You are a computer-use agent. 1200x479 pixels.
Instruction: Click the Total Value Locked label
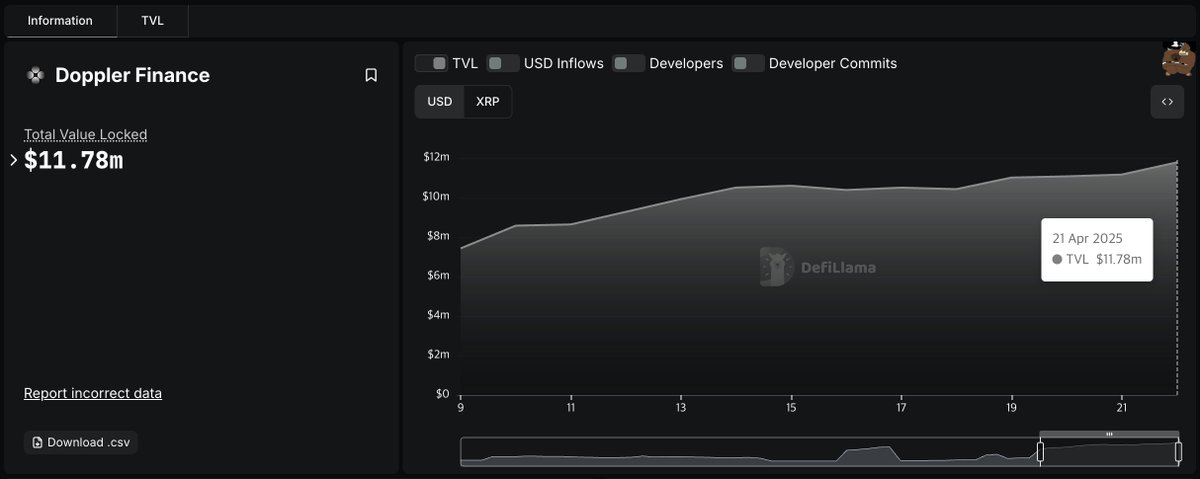click(86, 134)
